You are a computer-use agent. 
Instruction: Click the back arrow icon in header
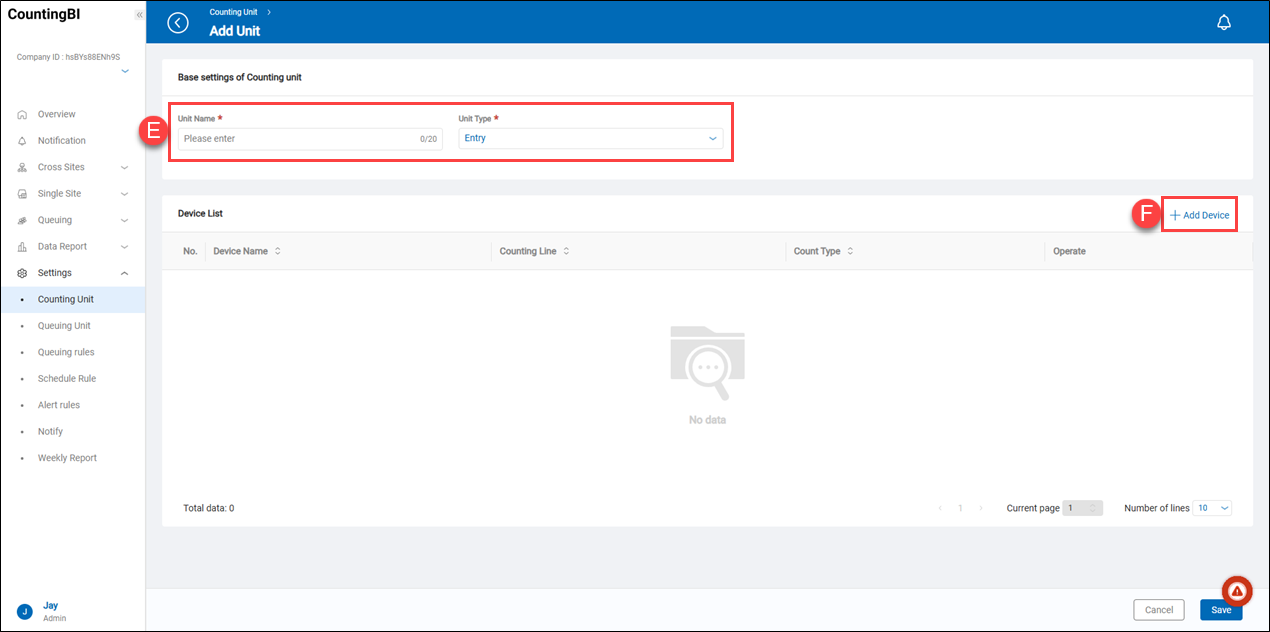[178, 23]
